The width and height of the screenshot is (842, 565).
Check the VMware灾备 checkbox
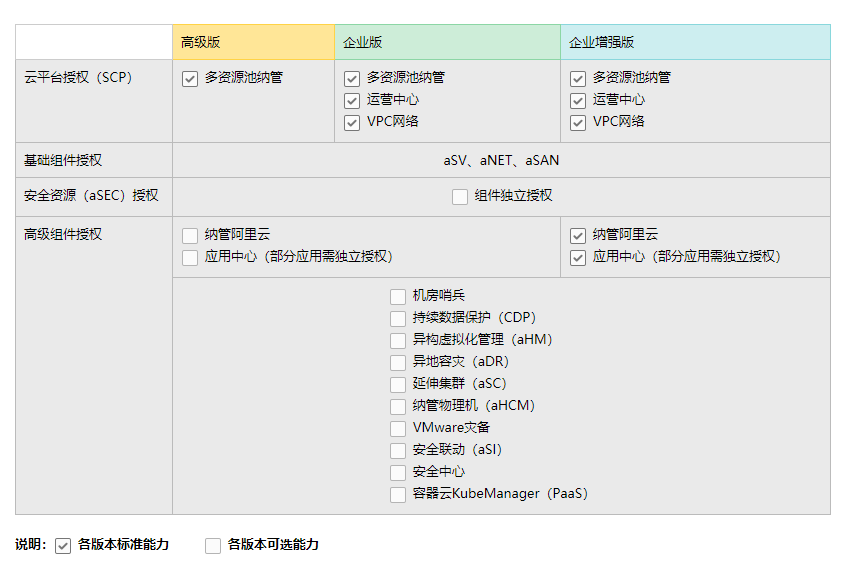398,429
